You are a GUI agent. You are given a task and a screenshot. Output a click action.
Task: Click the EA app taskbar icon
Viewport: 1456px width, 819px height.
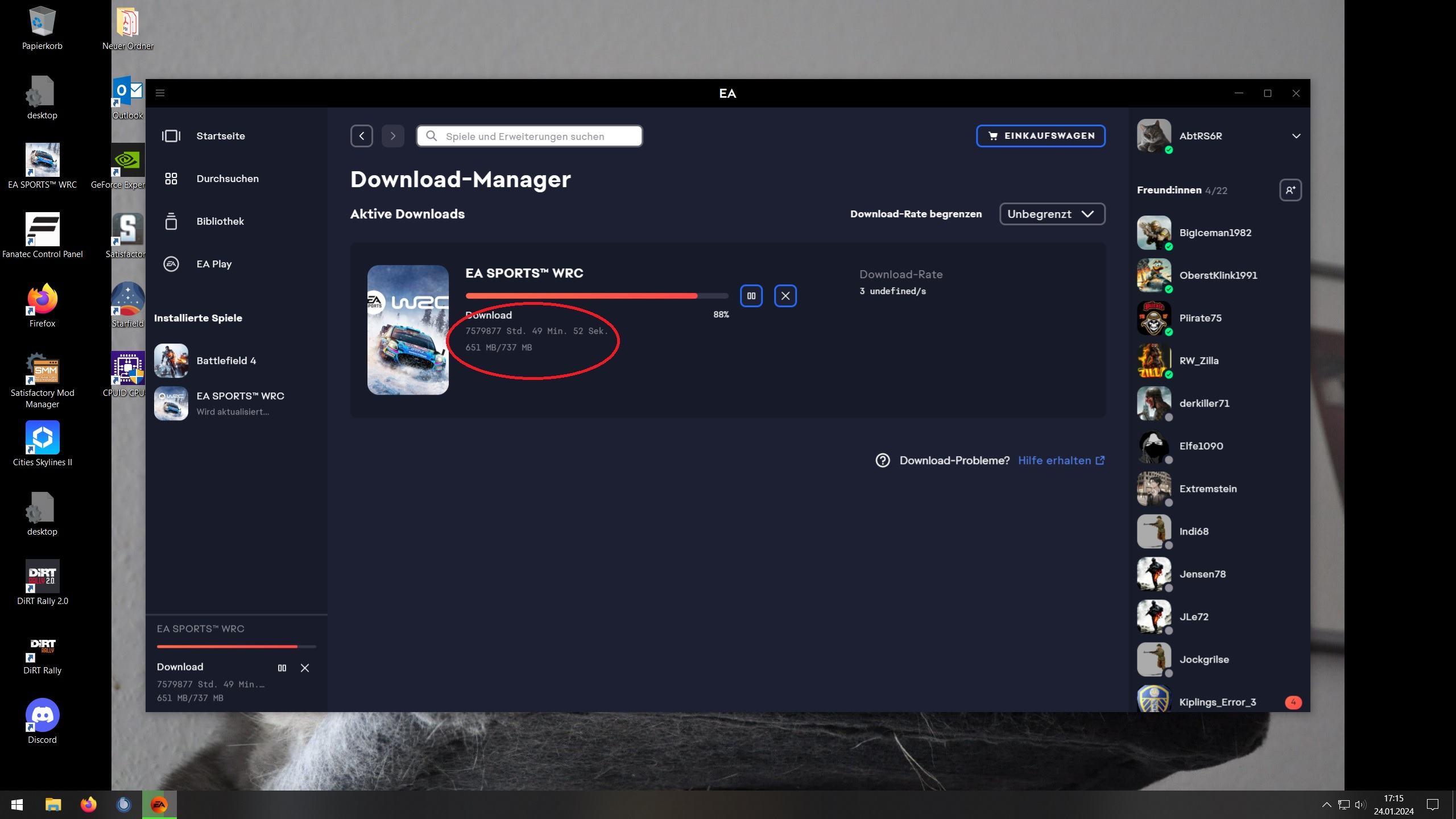coord(159,805)
